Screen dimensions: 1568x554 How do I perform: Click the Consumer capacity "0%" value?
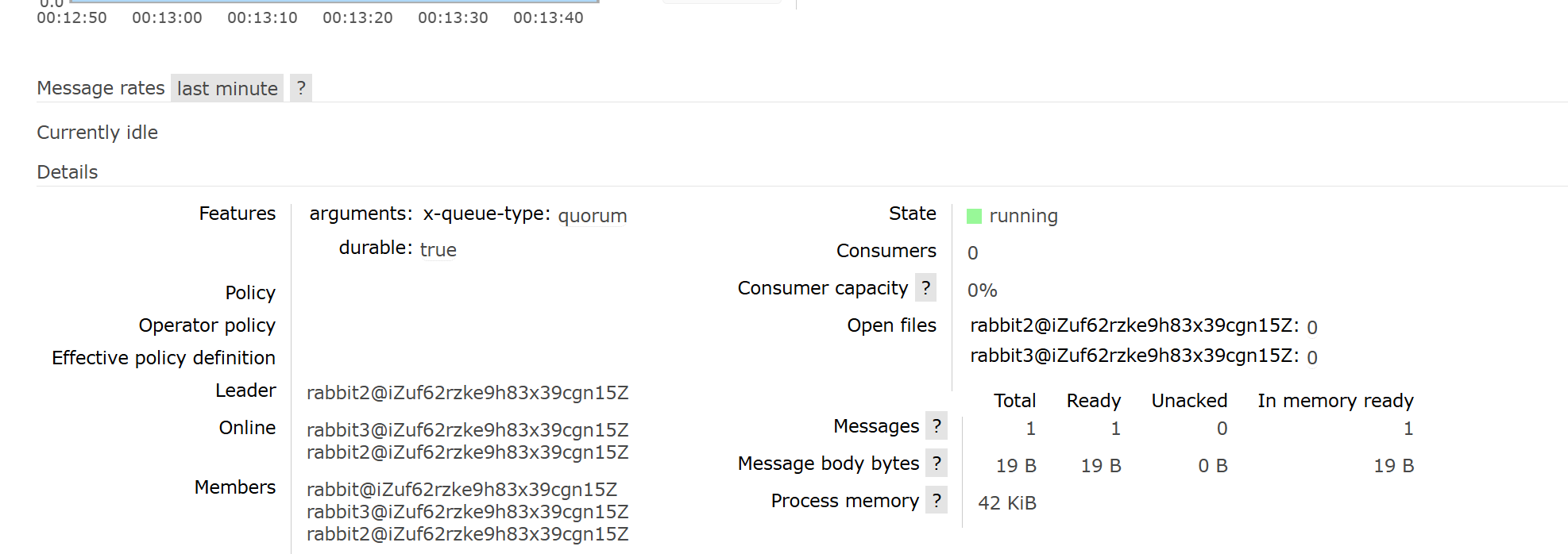[x=982, y=290]
